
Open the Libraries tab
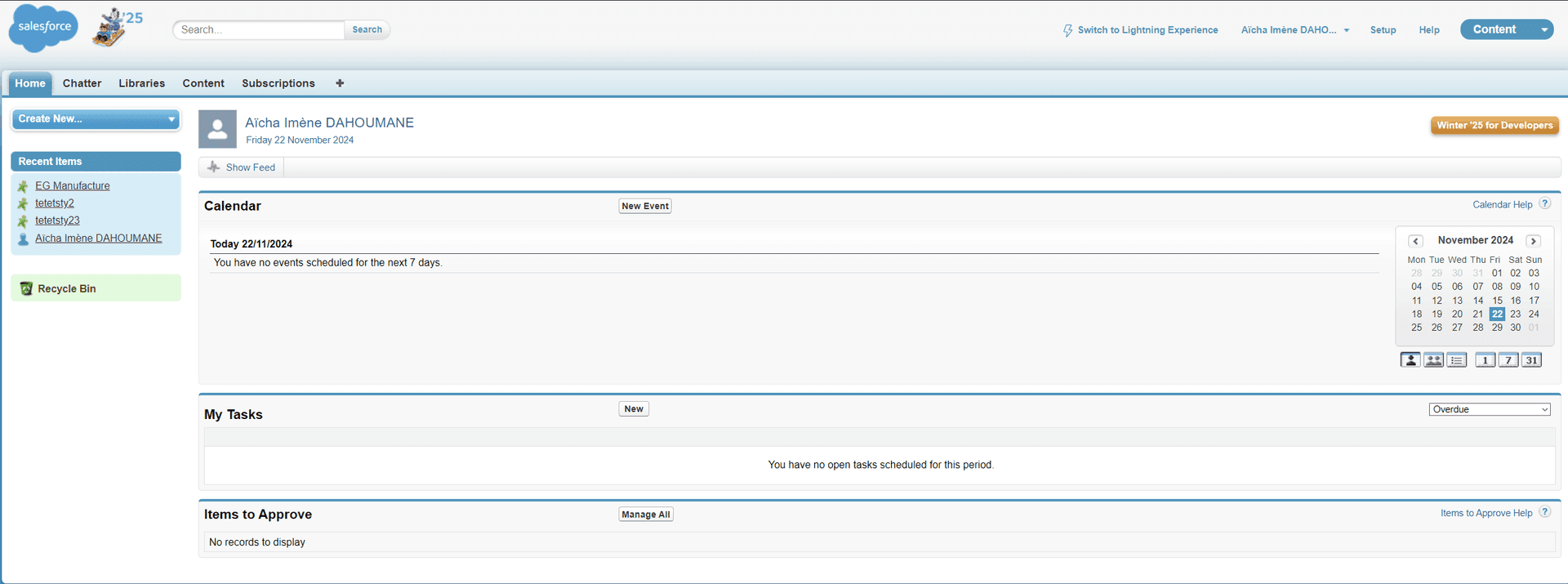(141, 83)
